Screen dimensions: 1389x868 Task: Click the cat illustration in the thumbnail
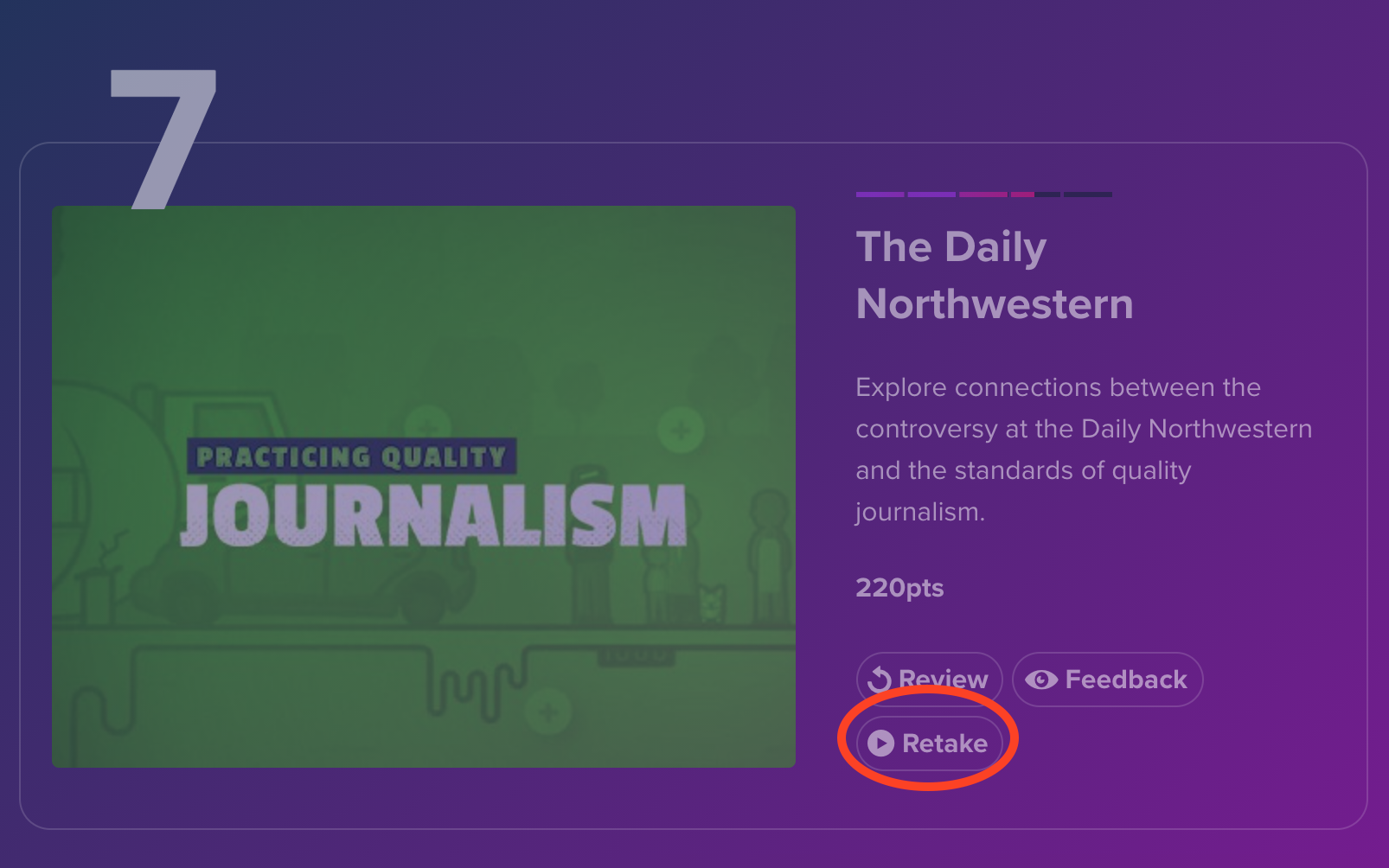(711, 603)
